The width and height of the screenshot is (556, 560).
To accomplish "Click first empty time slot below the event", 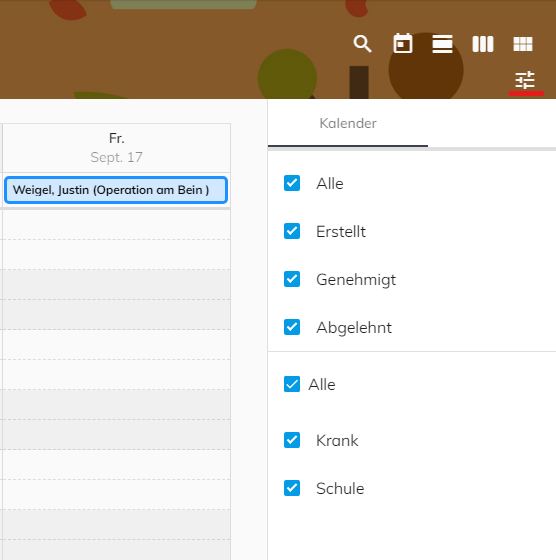I will click(116, 225).
